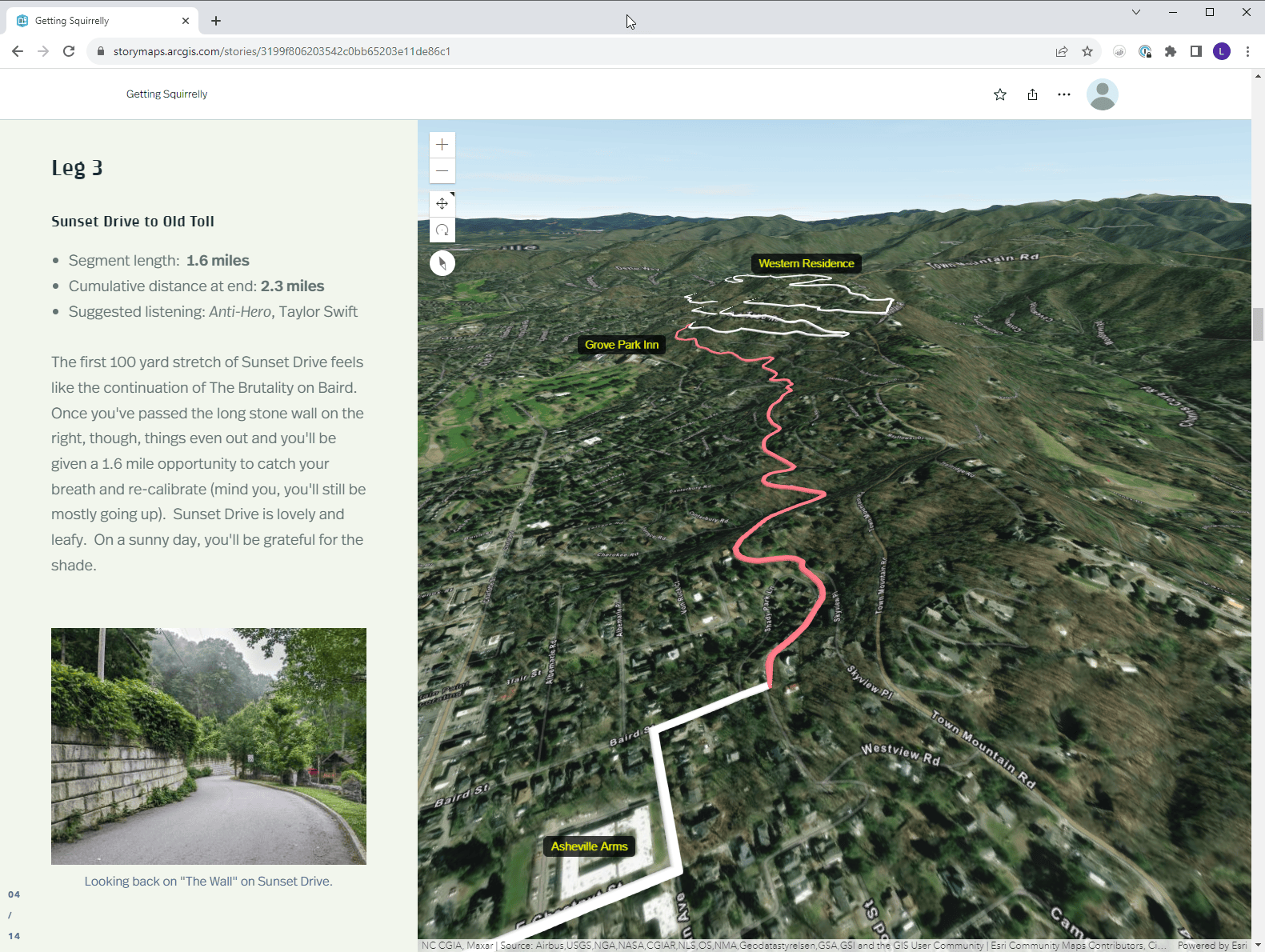The height and width of the screenshot is (952, 1265).
Task: Click the search-globe extension icon
Action: pos(1145,51)
